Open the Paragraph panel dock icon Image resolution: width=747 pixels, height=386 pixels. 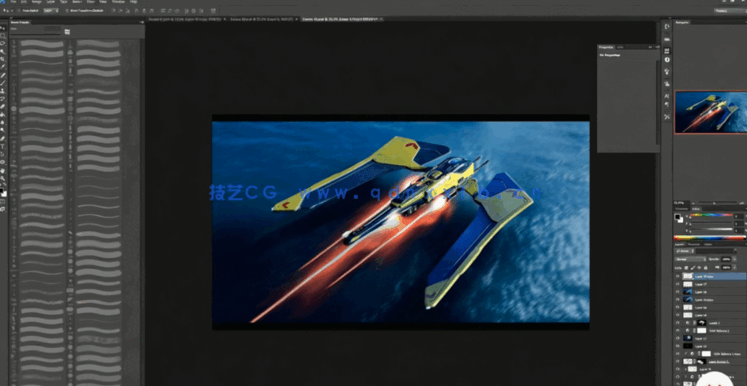[x=667, y=105]
